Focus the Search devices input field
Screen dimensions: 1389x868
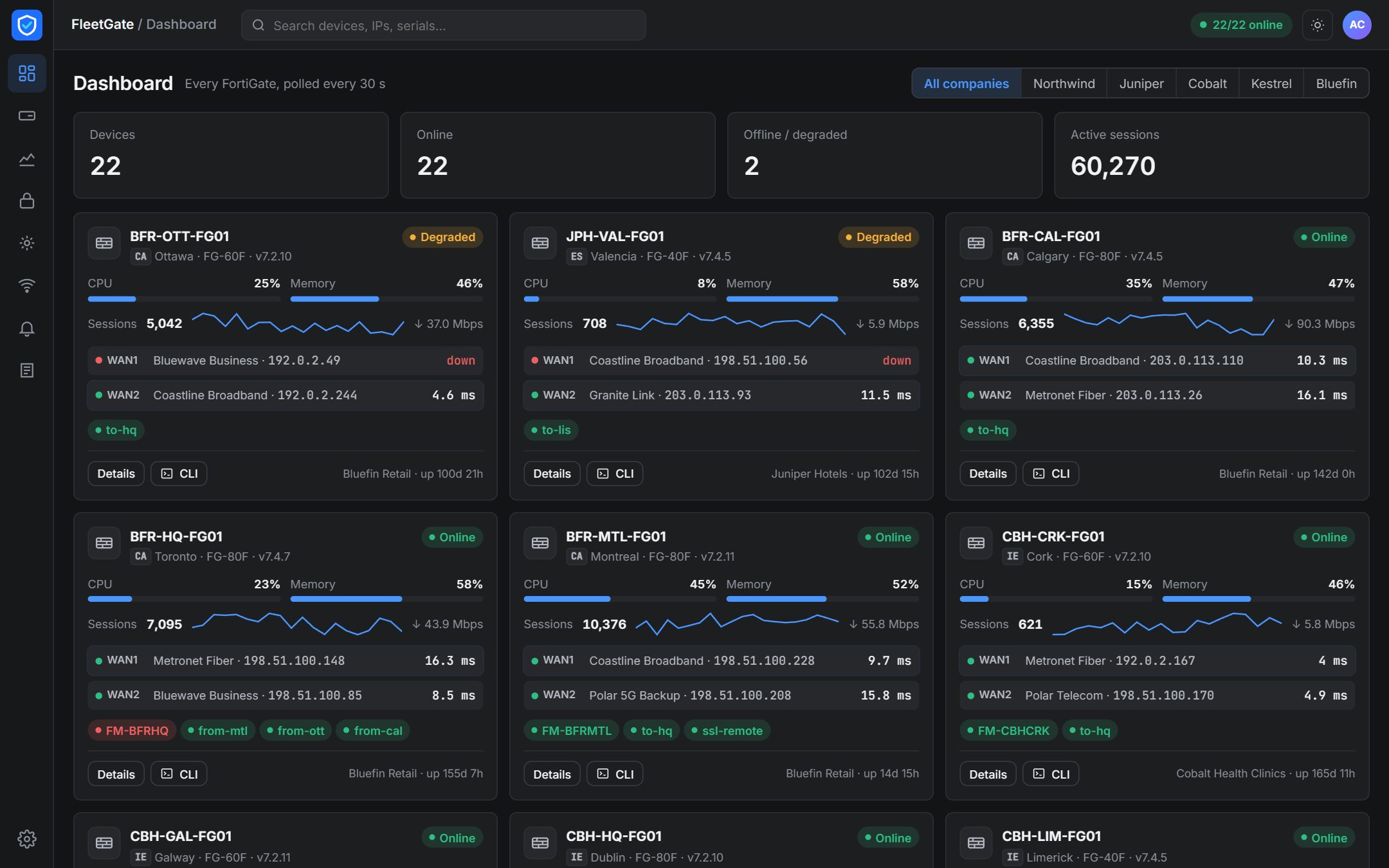point(443,25)
